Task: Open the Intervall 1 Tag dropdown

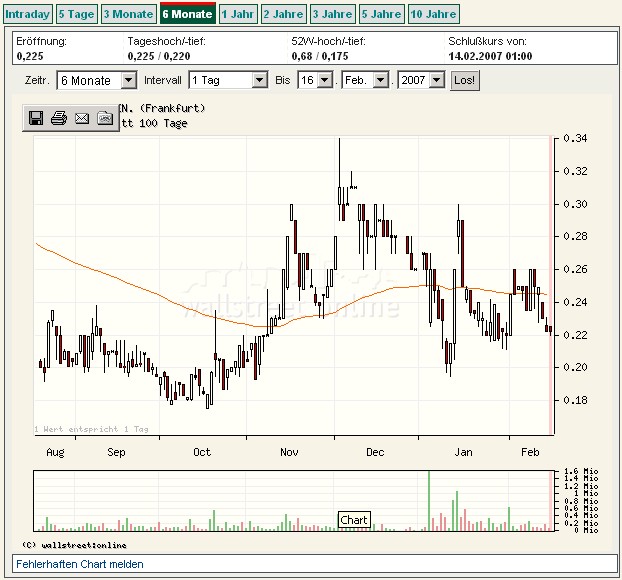Action: (x=228, y=81)
